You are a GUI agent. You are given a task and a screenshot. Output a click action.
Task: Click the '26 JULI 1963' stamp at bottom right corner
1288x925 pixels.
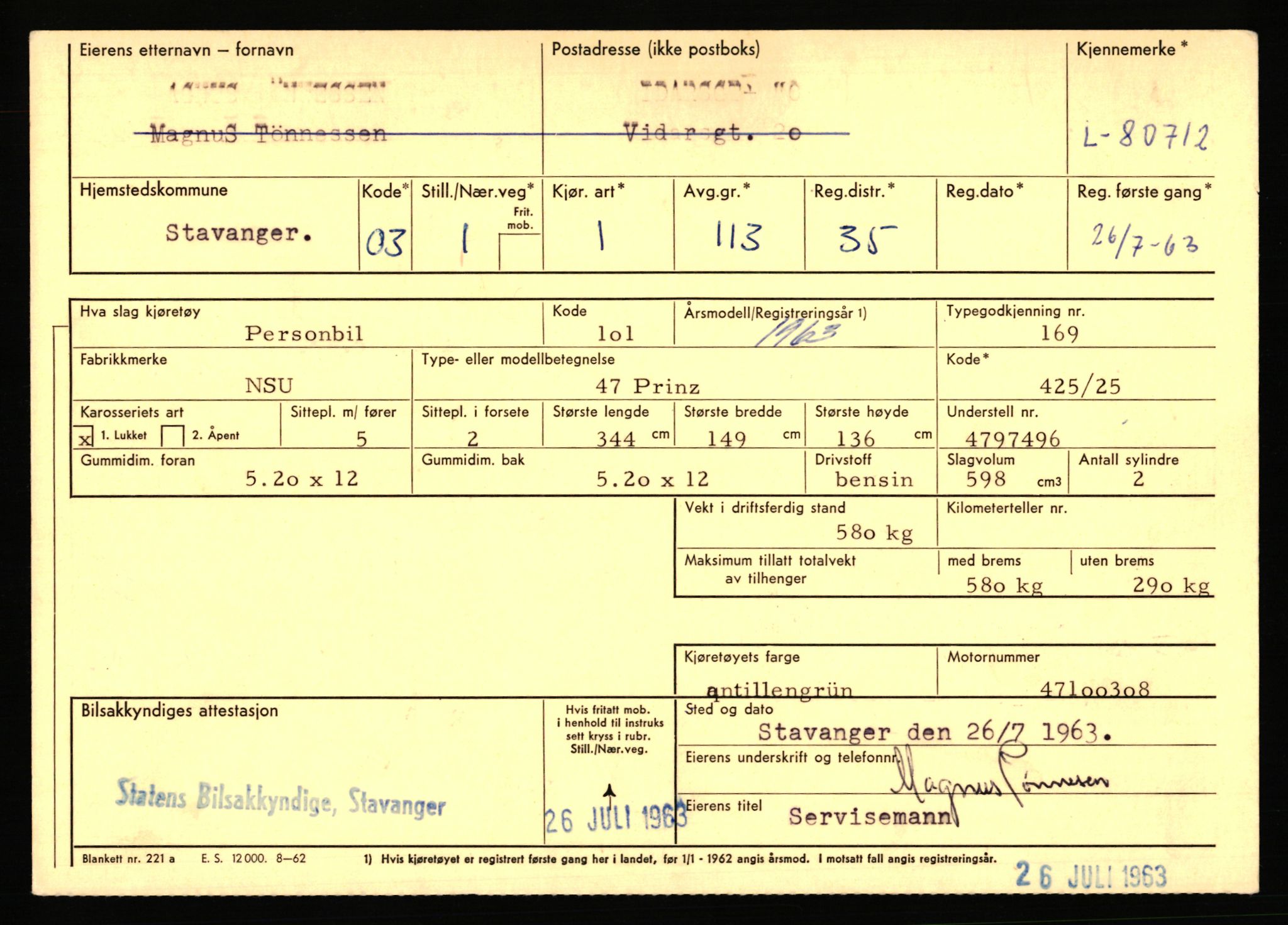pos(1091,875)
